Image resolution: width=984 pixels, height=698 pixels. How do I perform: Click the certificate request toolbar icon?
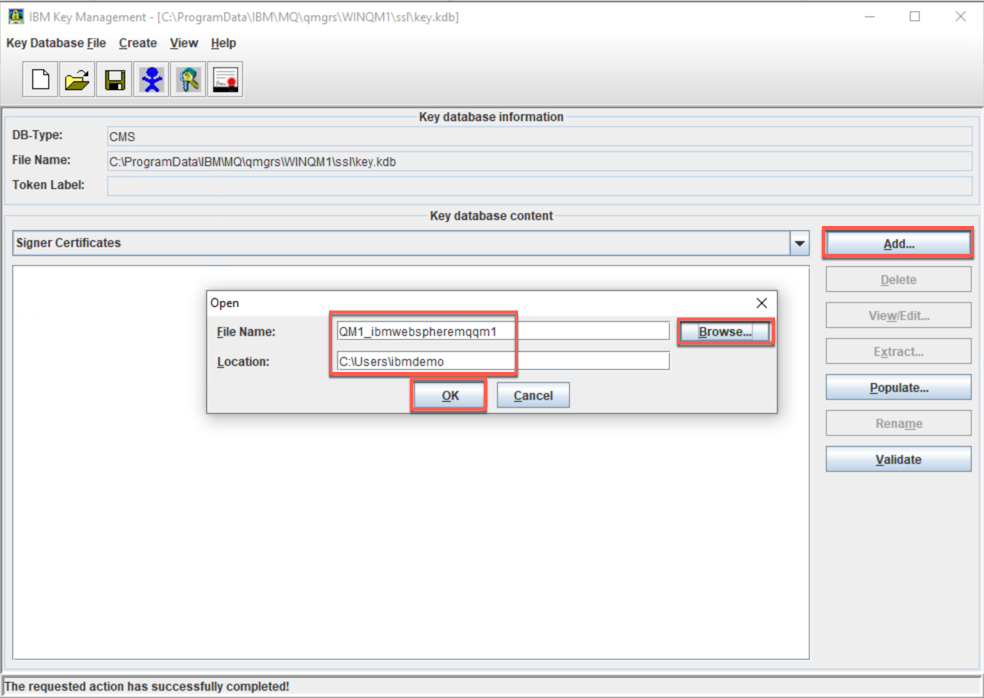click(225, 80)
